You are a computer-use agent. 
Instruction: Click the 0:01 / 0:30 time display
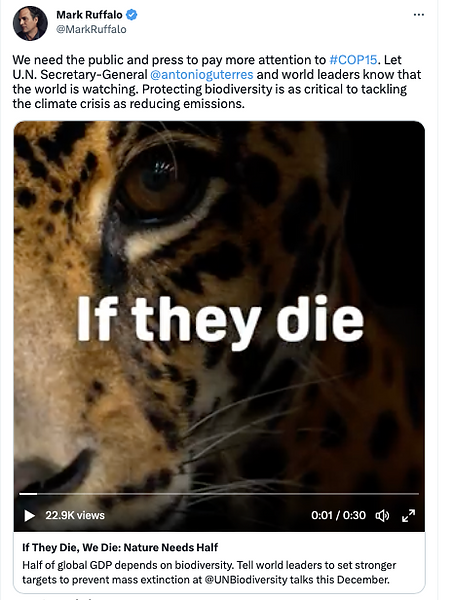coord(338,515)
